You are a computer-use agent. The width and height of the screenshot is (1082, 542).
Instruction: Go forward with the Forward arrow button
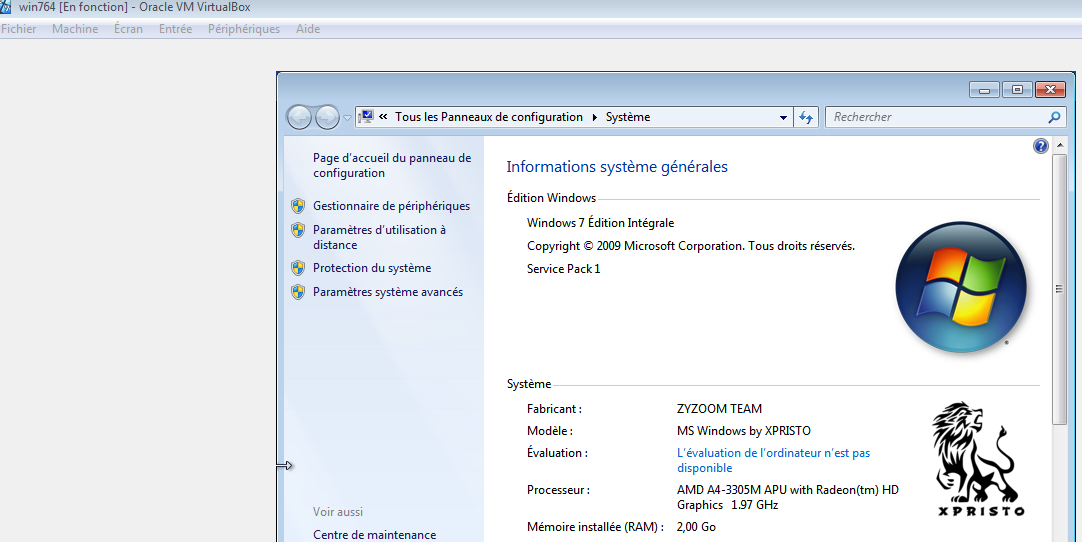click(x=327, y=117)
